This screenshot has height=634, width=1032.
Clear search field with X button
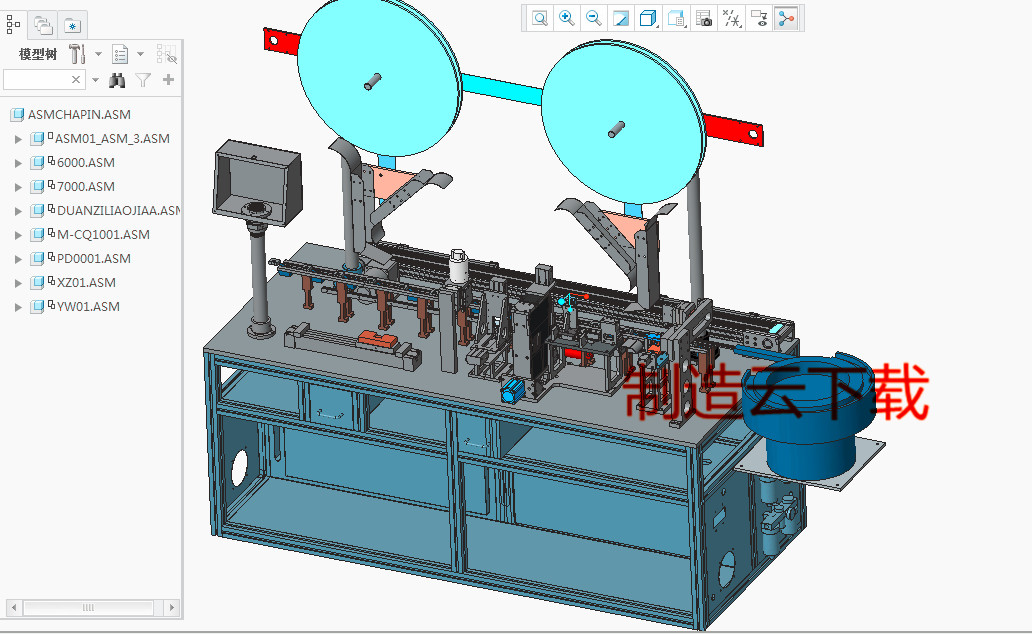tap(75, 80)
